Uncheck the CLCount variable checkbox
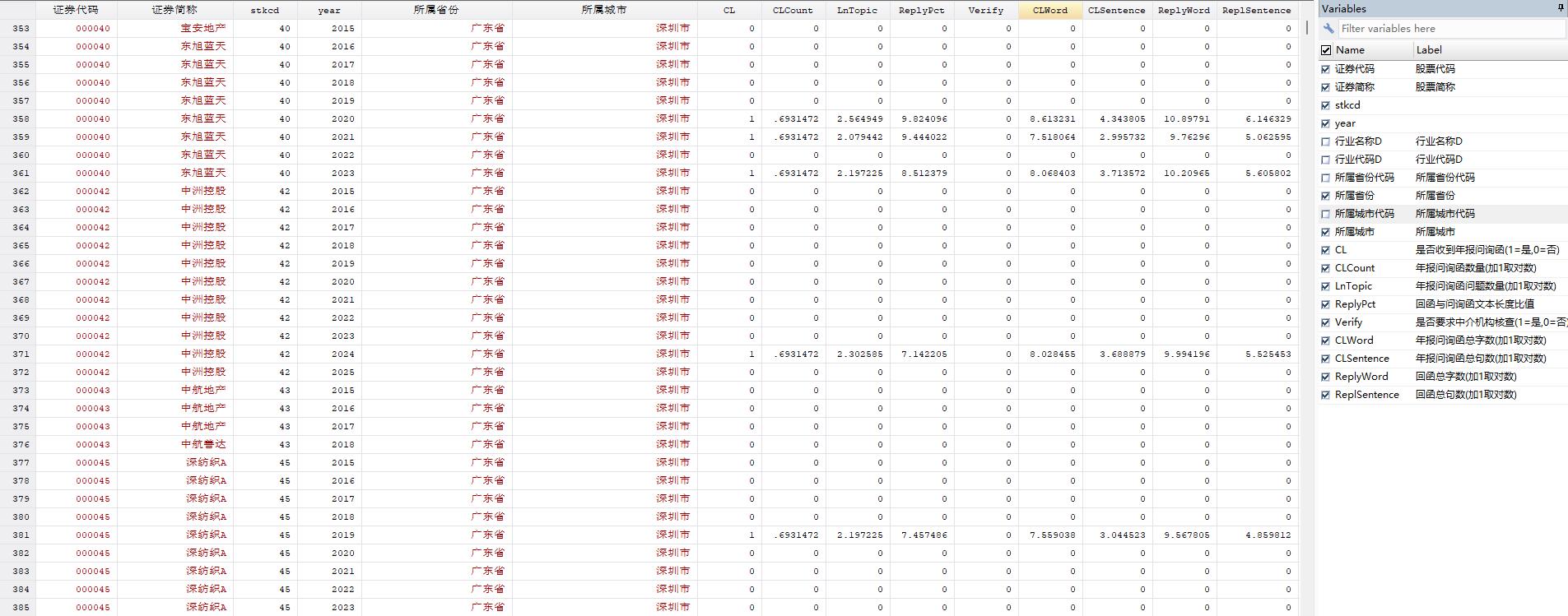This screenshot has width=1568, height=616. tap(1325, 268)
